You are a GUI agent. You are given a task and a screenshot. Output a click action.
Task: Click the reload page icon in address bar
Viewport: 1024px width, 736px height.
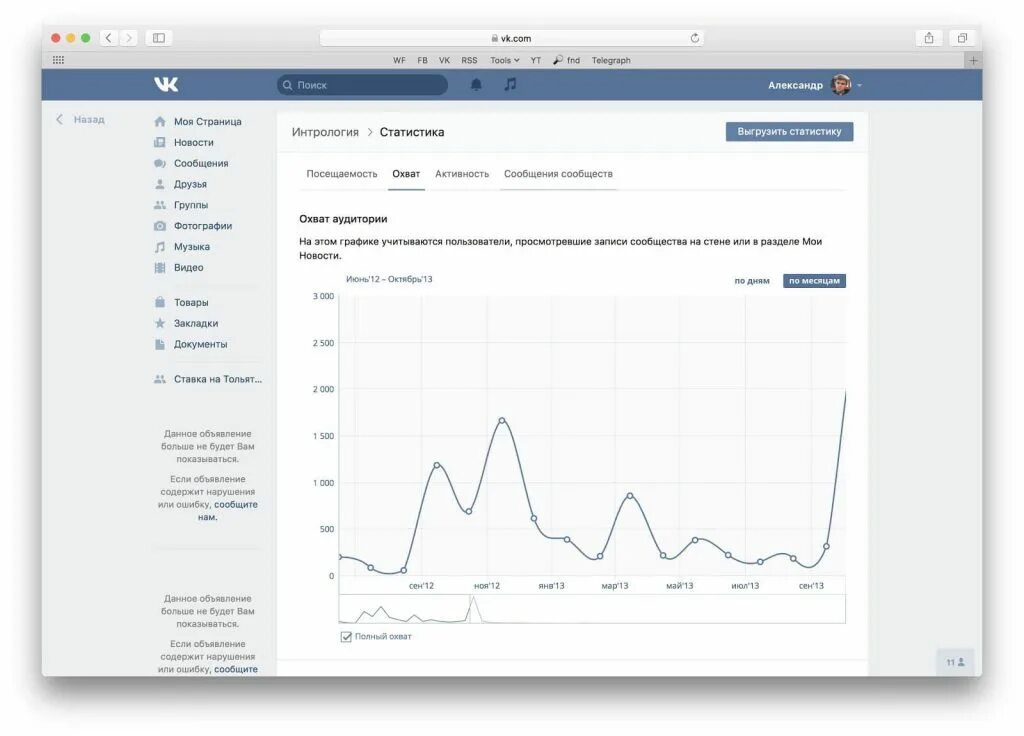click(694, 38)
